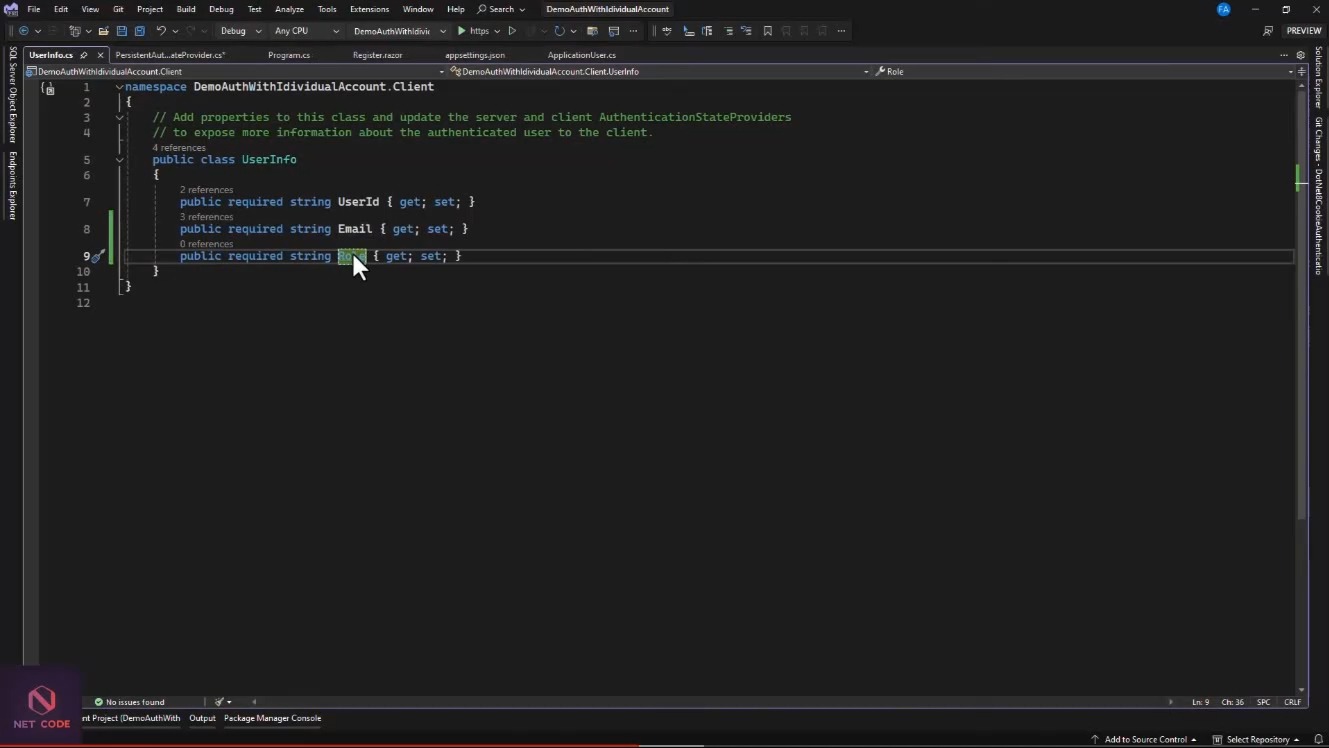Open the Build menu

coord(186,9)
